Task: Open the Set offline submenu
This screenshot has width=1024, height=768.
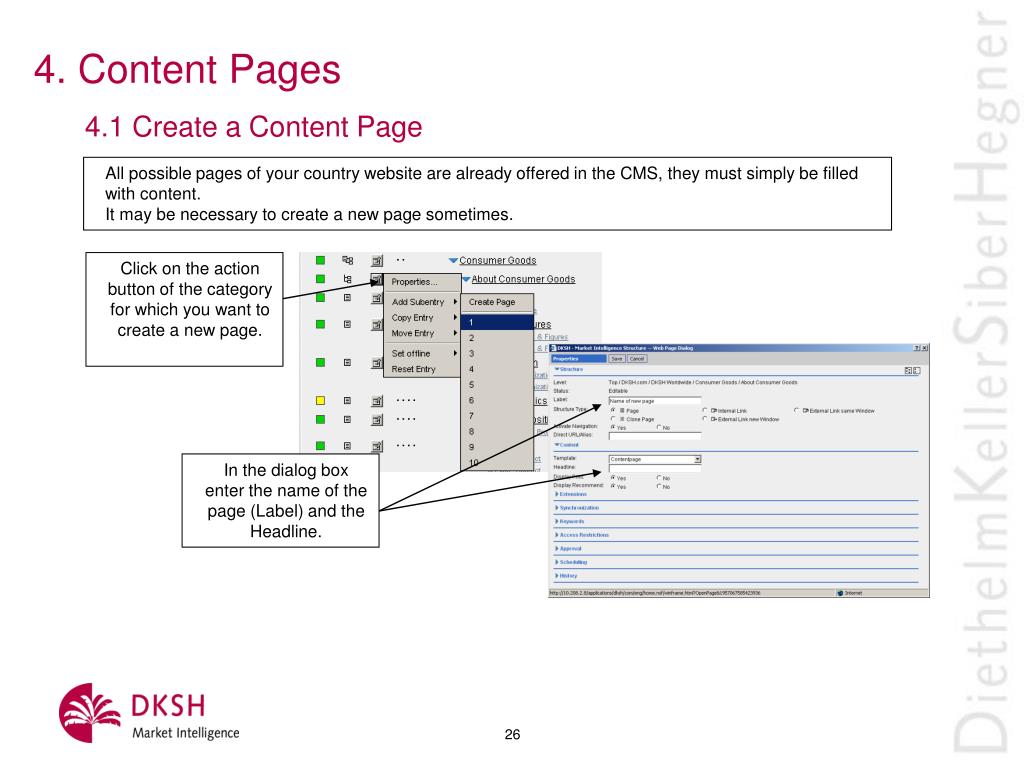Action: tap(422, 353)
